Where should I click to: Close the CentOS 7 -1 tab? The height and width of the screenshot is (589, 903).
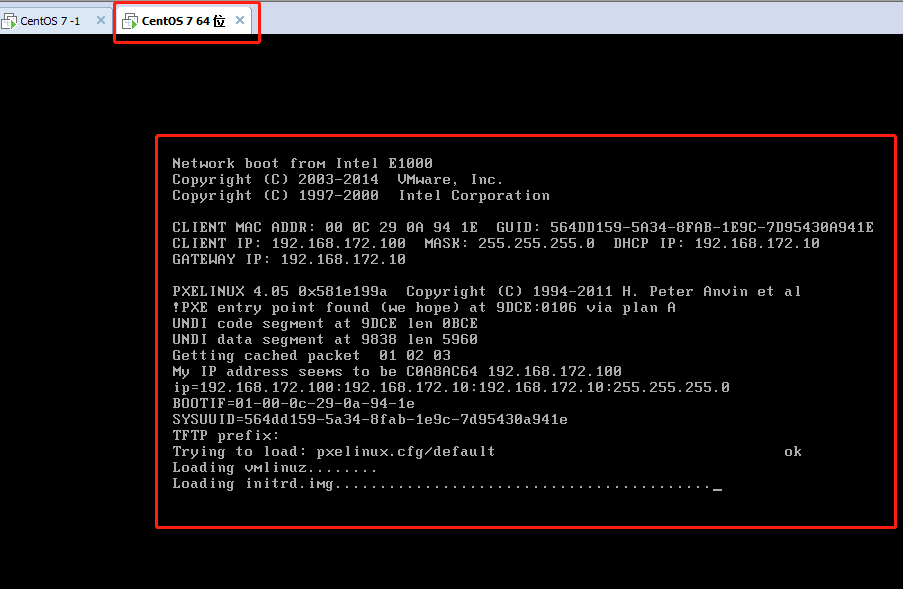[x=101, y=20]
